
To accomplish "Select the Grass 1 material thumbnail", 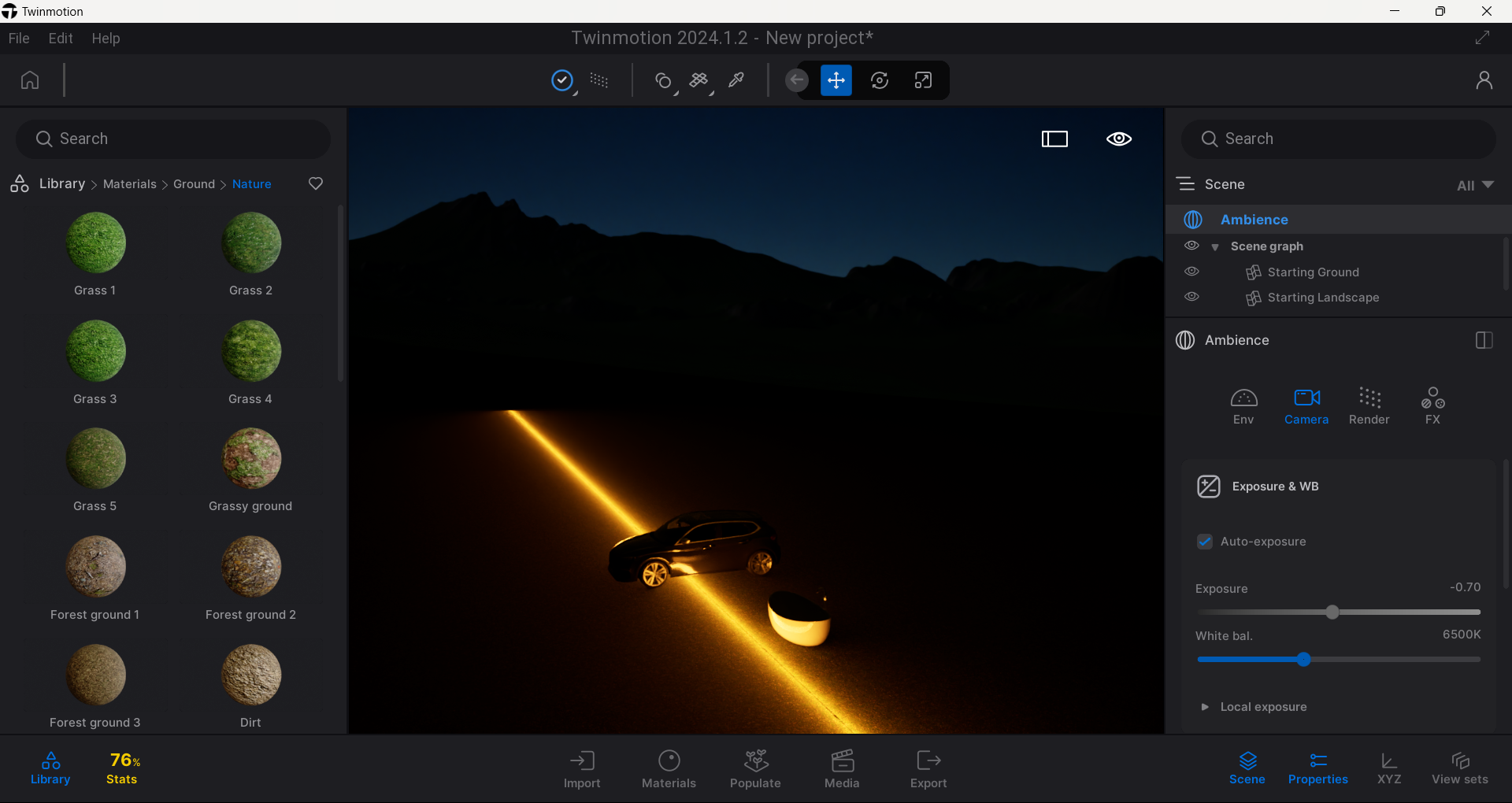I will point(95,242).
